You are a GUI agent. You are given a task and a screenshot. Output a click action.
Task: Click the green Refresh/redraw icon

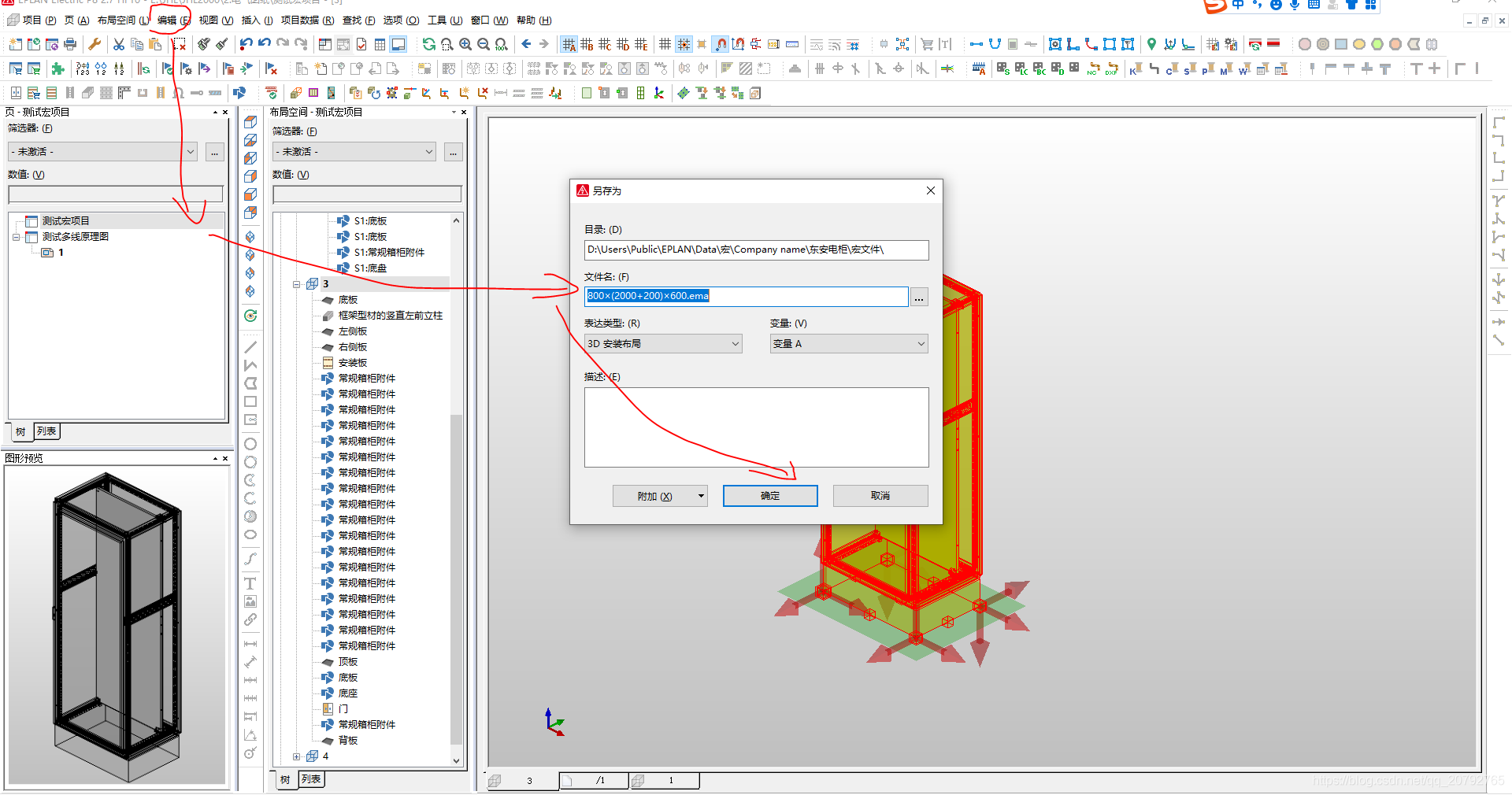(428, 44)
